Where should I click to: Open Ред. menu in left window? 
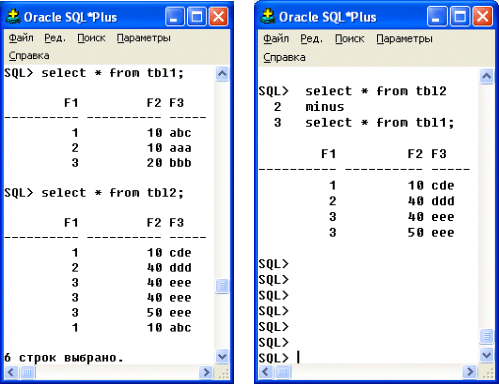(x=55, y=38)
